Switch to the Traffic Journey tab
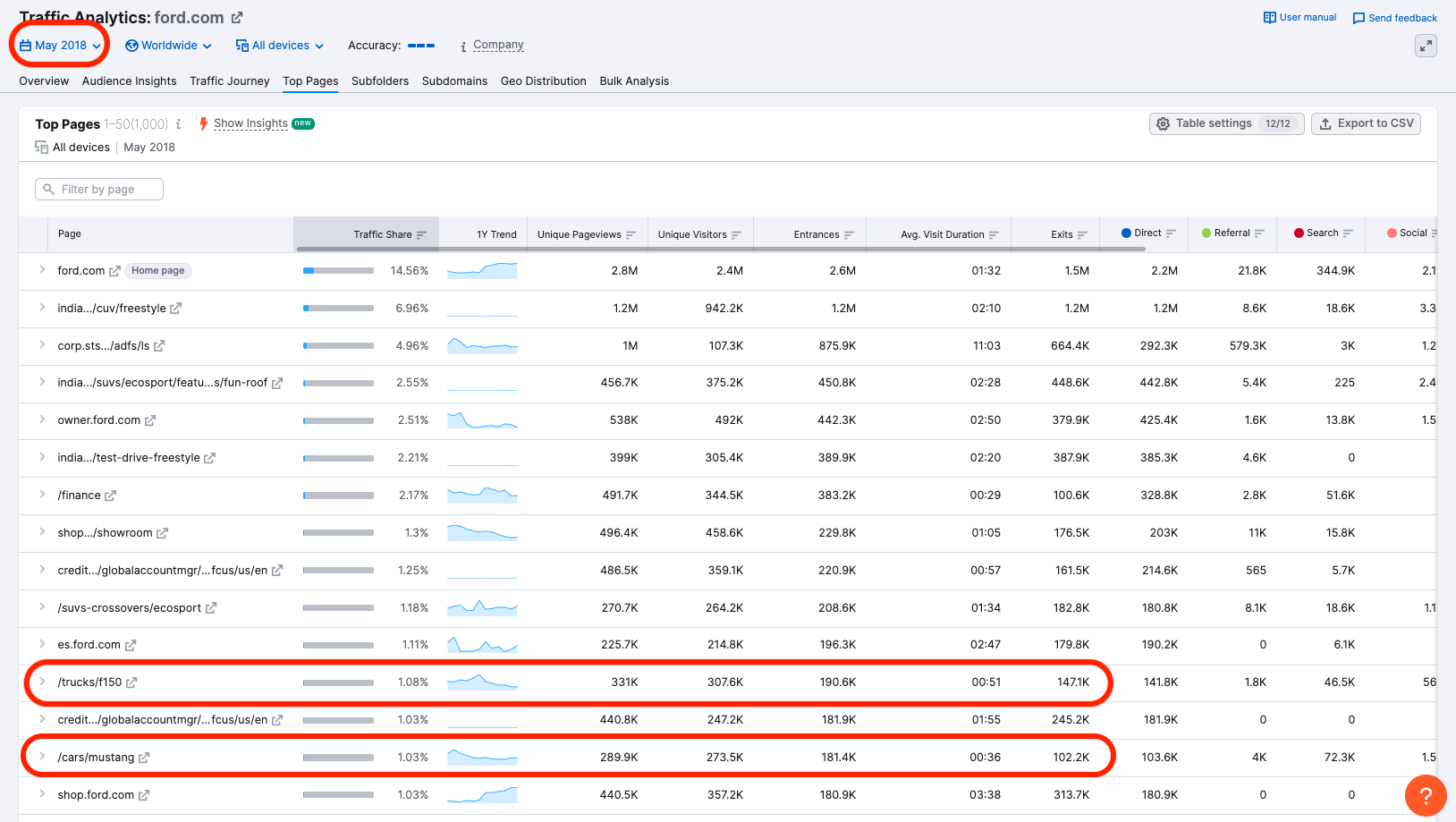Viewport: 1456px width, 822px height. pos(229,81)
